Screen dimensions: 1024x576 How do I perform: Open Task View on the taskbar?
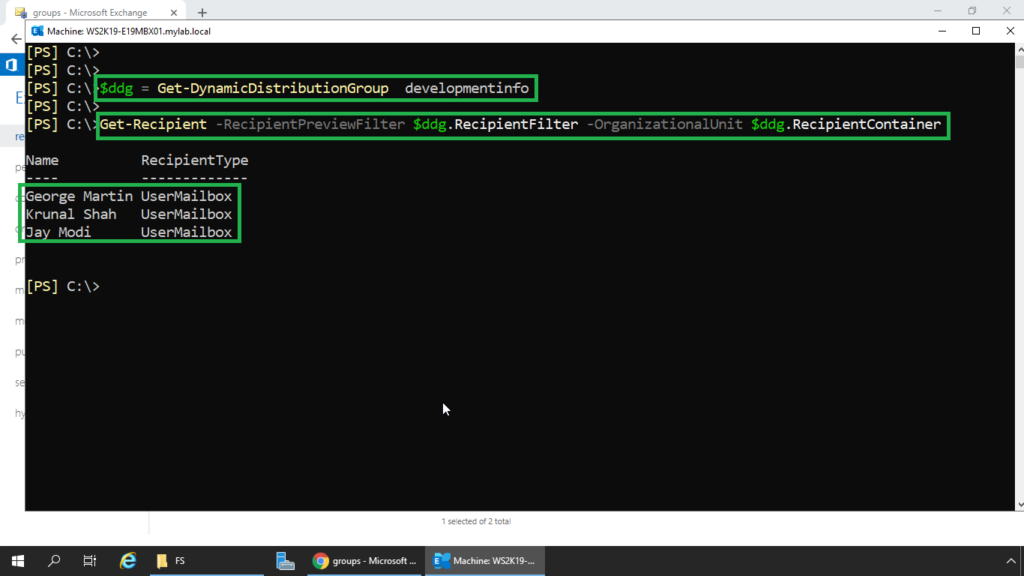coord(89,561)
